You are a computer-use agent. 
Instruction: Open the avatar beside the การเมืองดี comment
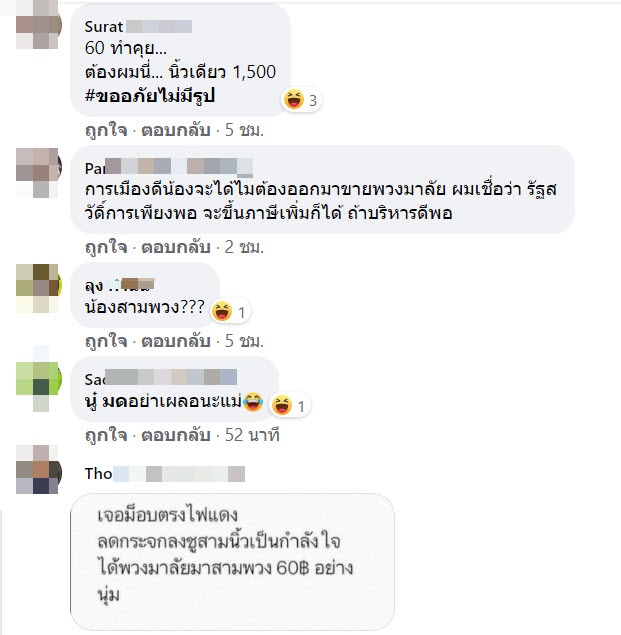click(x=39, y=172)
